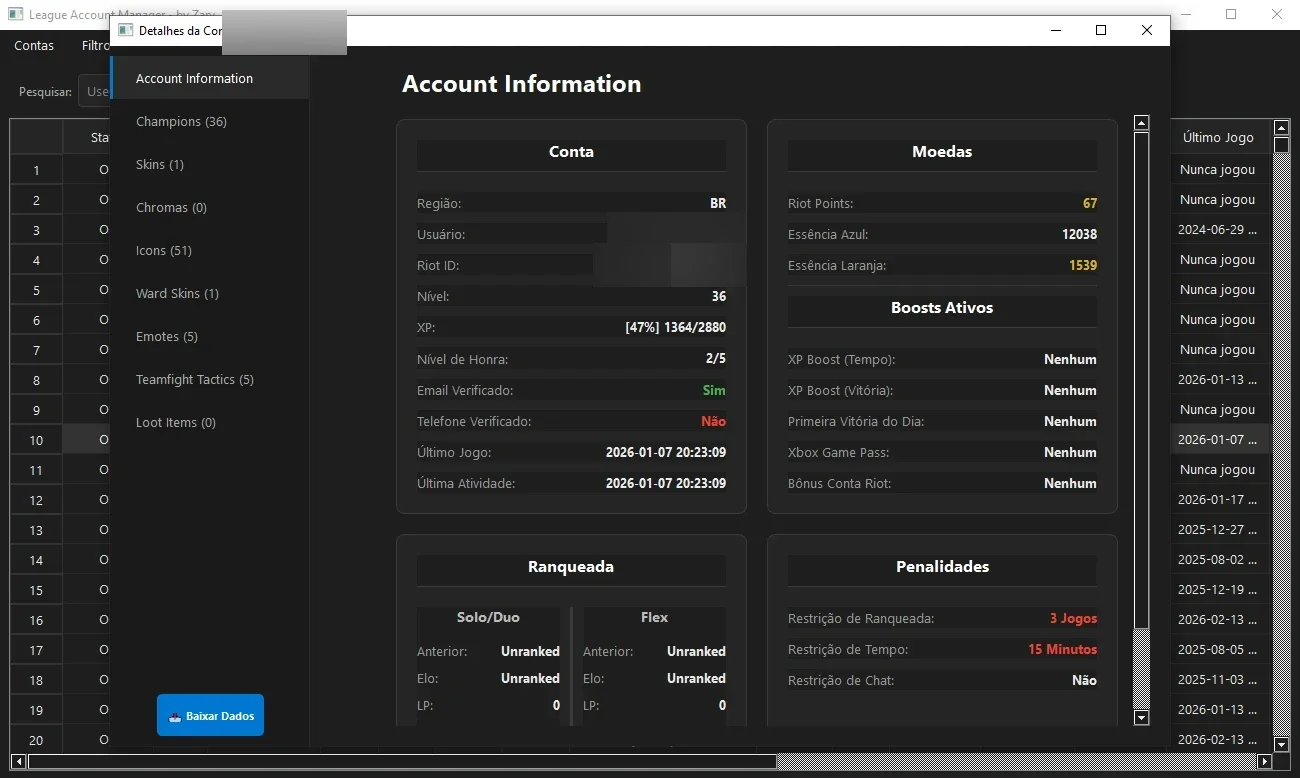Open the Chromas (0) section
Image resolution: width=1300 pixels, height=778 pixels.
(x=210, y=207)
